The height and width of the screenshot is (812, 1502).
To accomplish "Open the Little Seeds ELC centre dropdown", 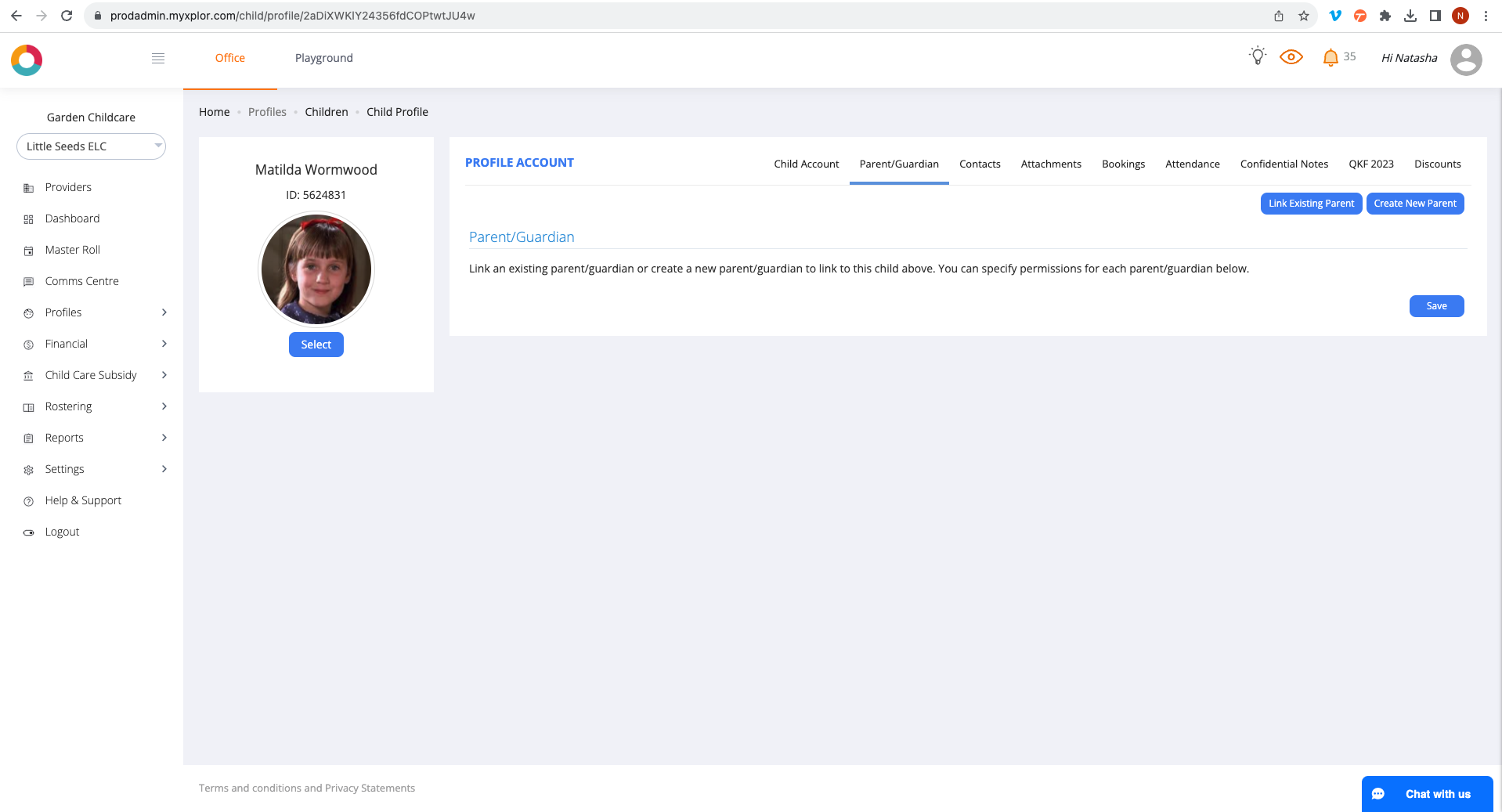I will pyautogui.click(x=91, y=146).
